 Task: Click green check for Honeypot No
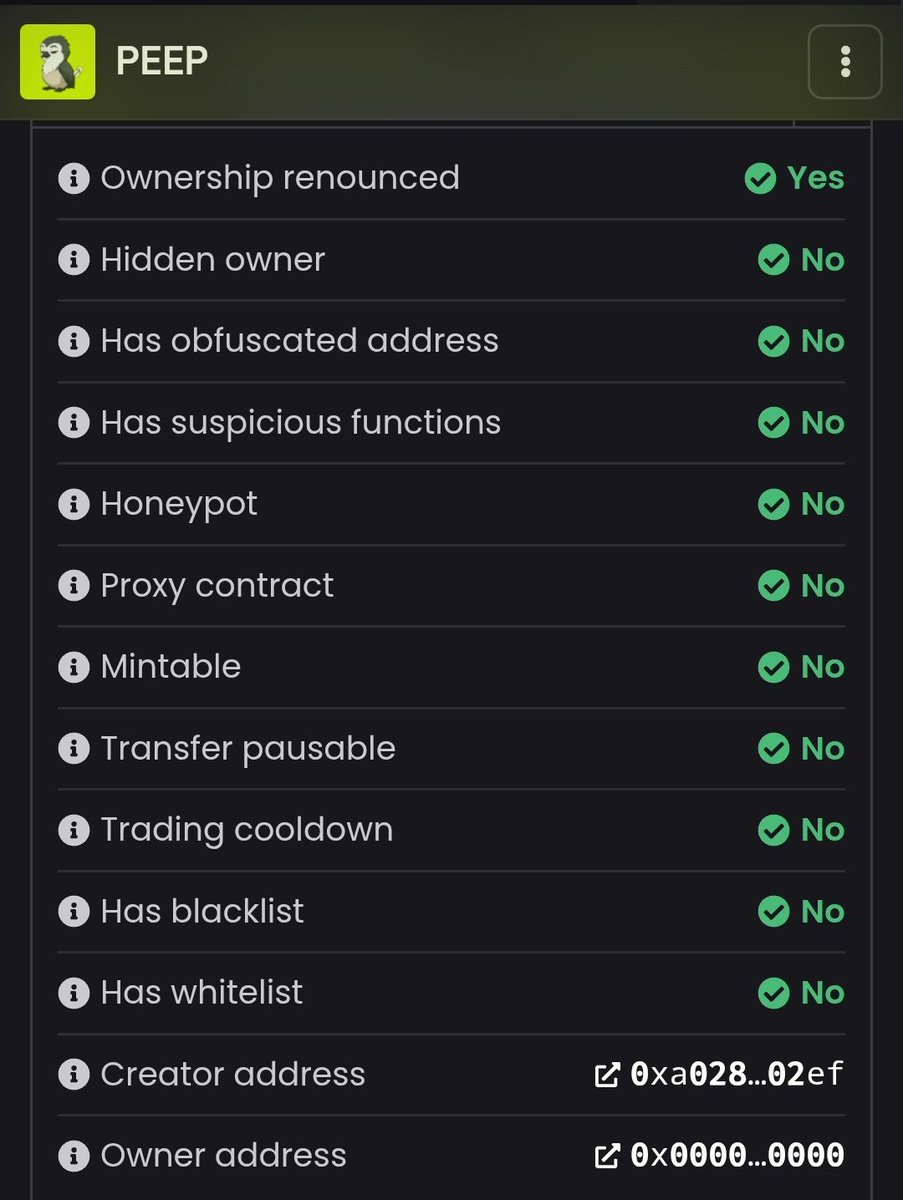point(774,504)
